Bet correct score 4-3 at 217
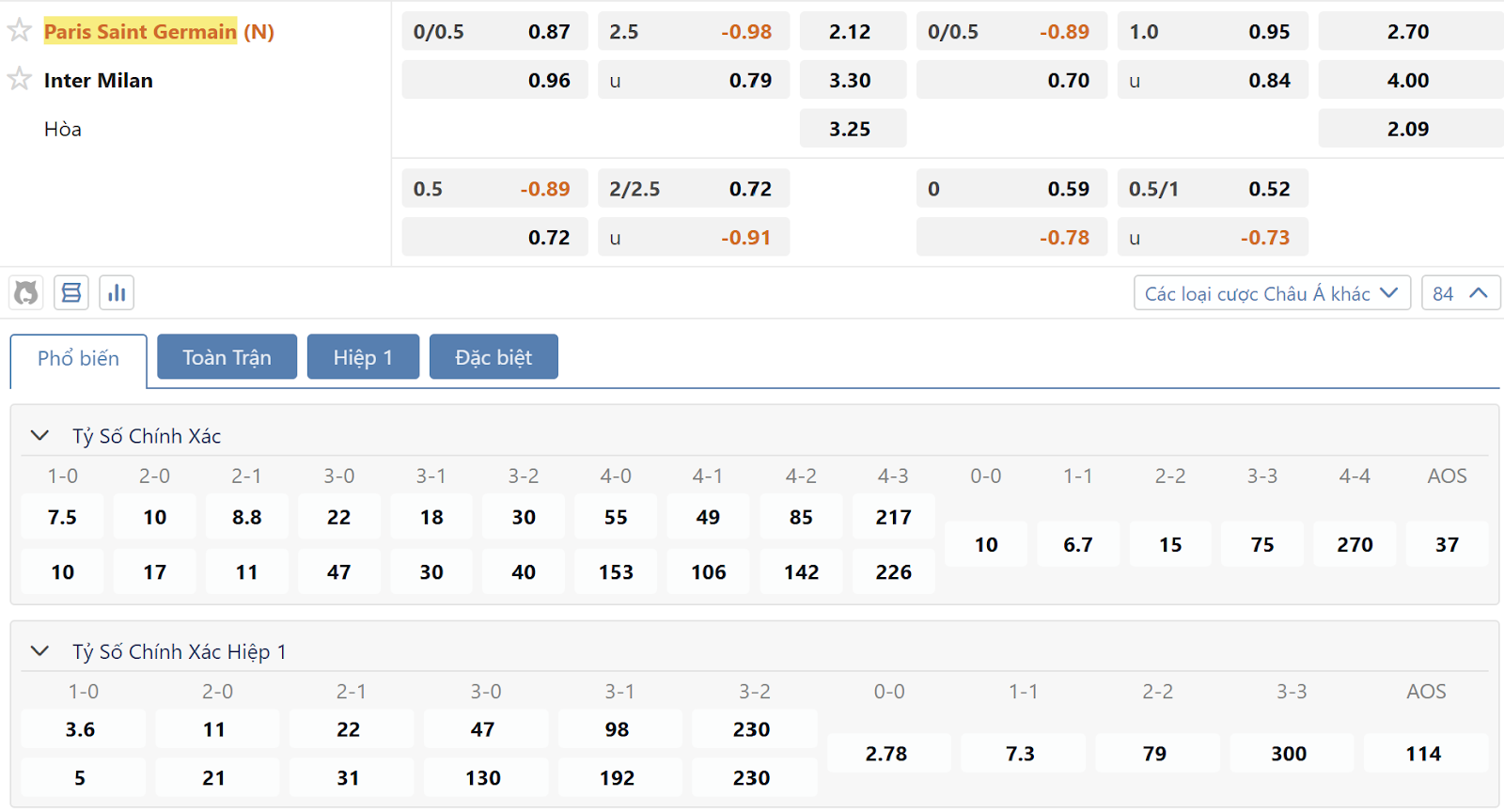 pyautogui.click(x=893, y=517)
